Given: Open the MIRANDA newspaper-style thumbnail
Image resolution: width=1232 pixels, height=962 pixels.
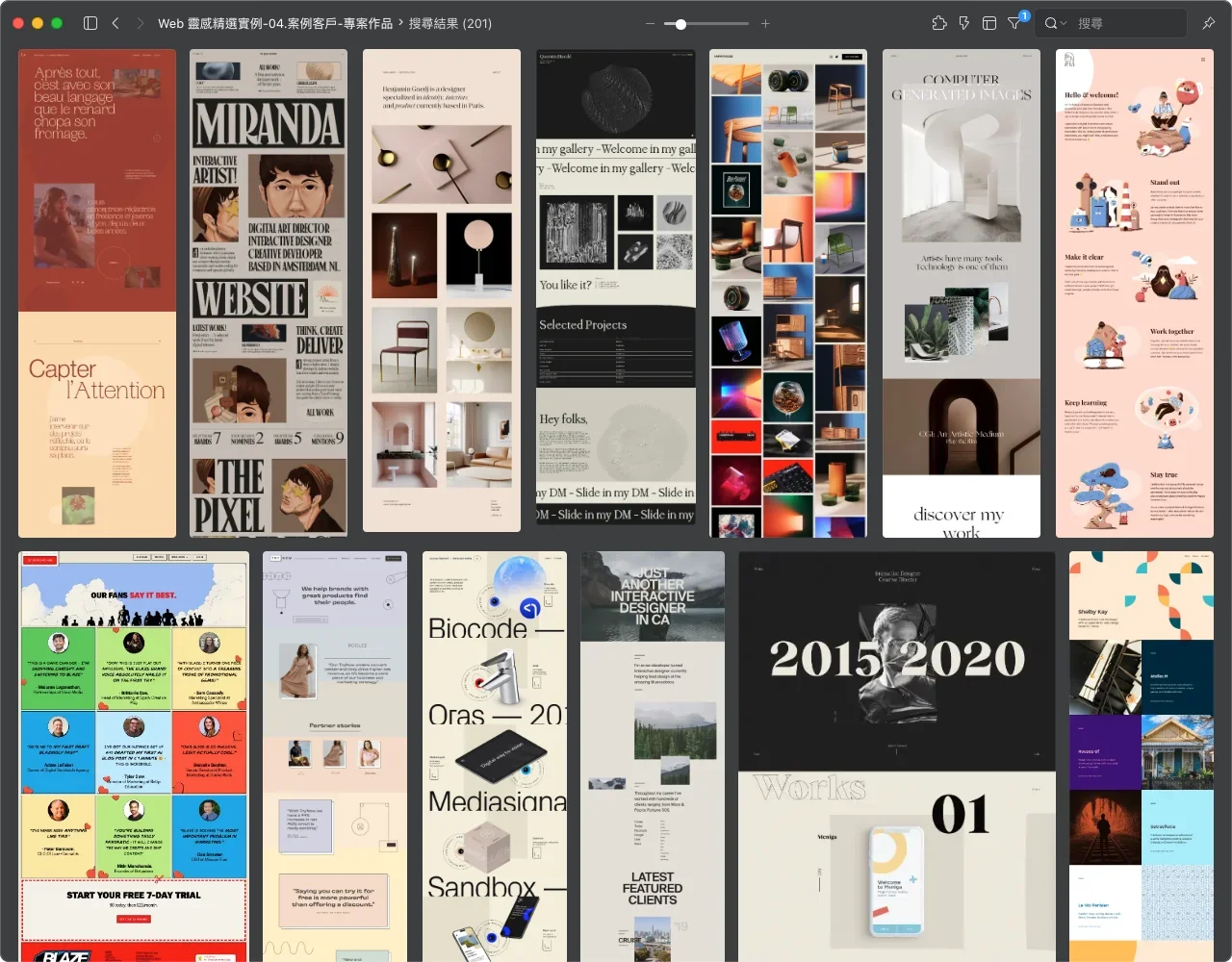Looking at the screenshot, I should click(x=269, y=293).
